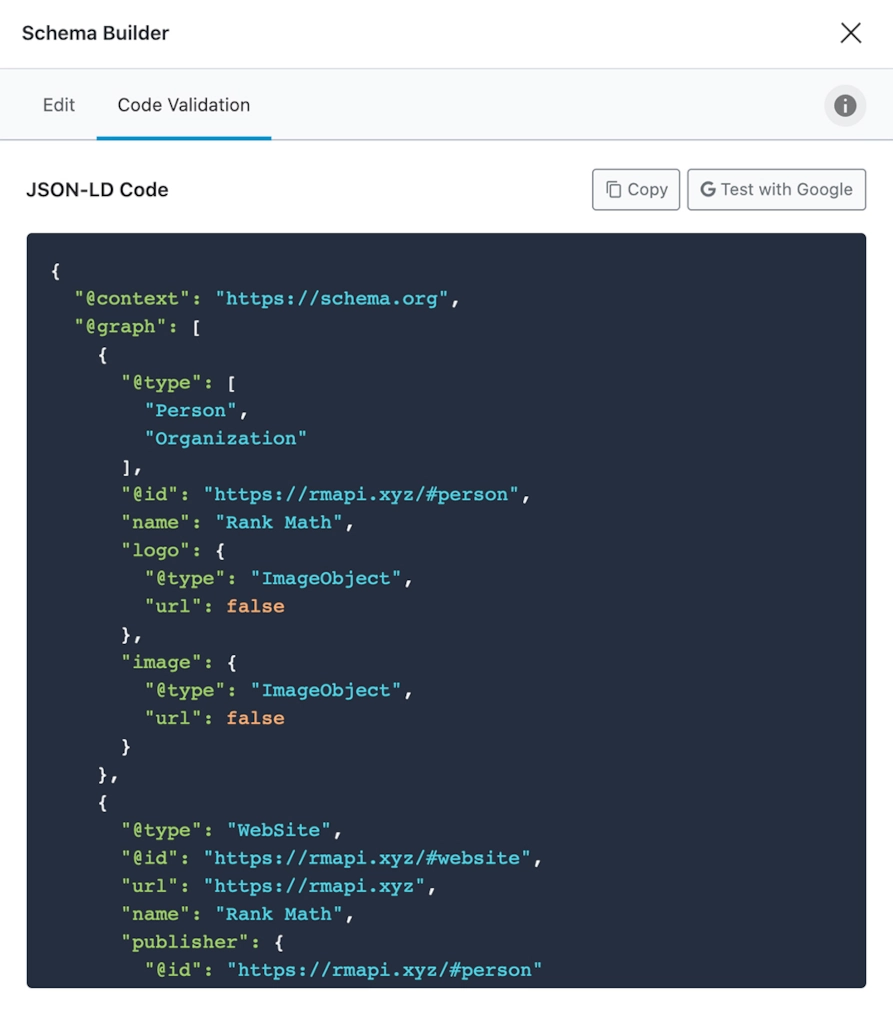Click the "Organization" type value
Screen dimensions: 893x1024
tap(225, 438)
